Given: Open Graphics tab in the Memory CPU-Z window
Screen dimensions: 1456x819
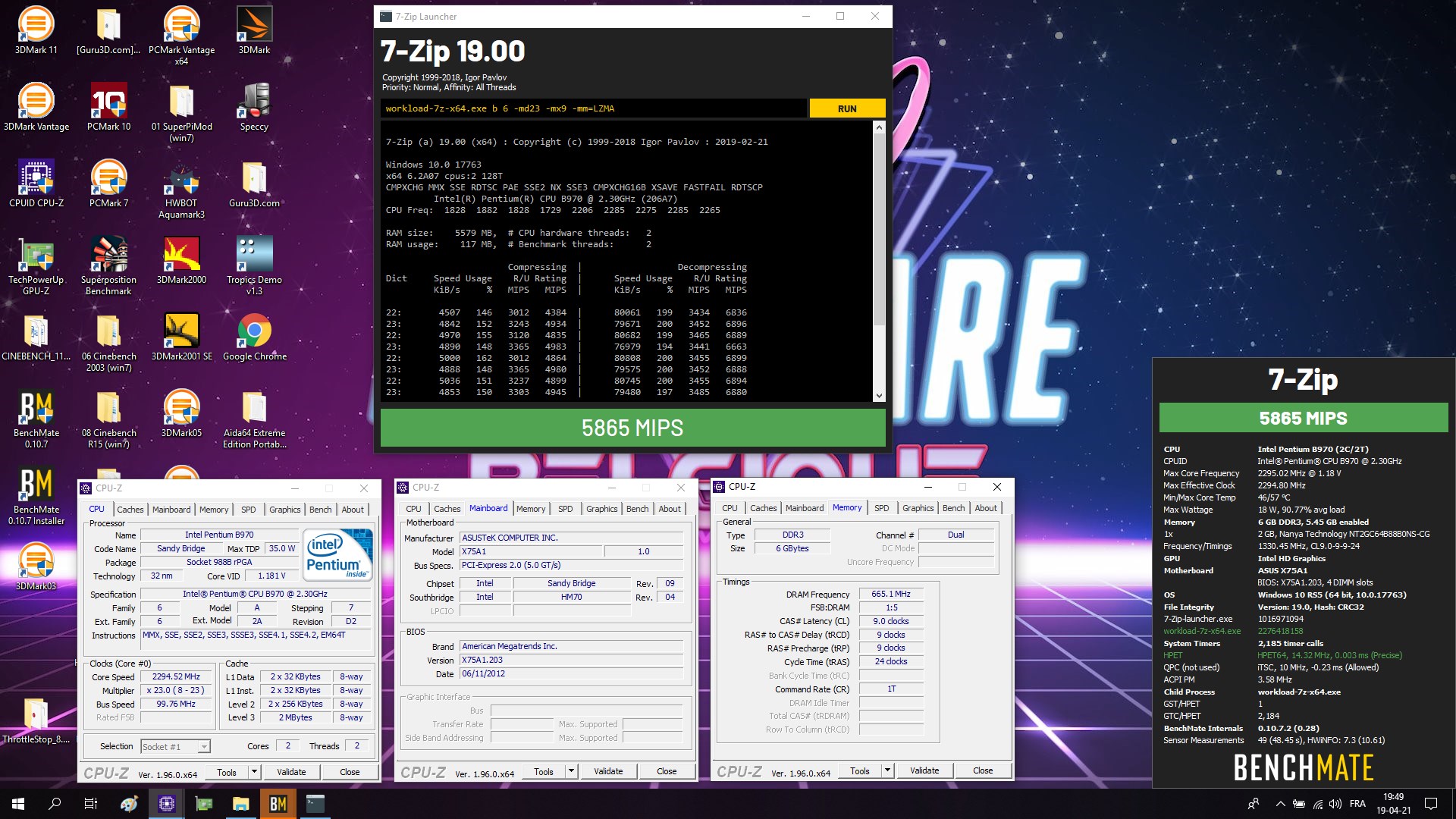Looking at the screenshot, I should click(918, 508).
